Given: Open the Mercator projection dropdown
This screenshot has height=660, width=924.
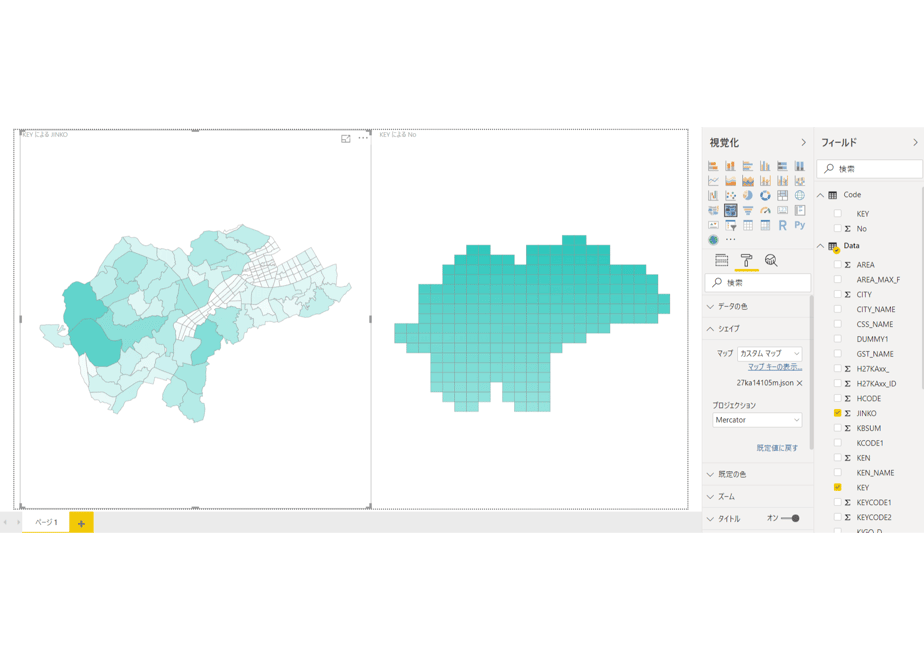Looking at the screenshot, I should [x=757, y=420].
